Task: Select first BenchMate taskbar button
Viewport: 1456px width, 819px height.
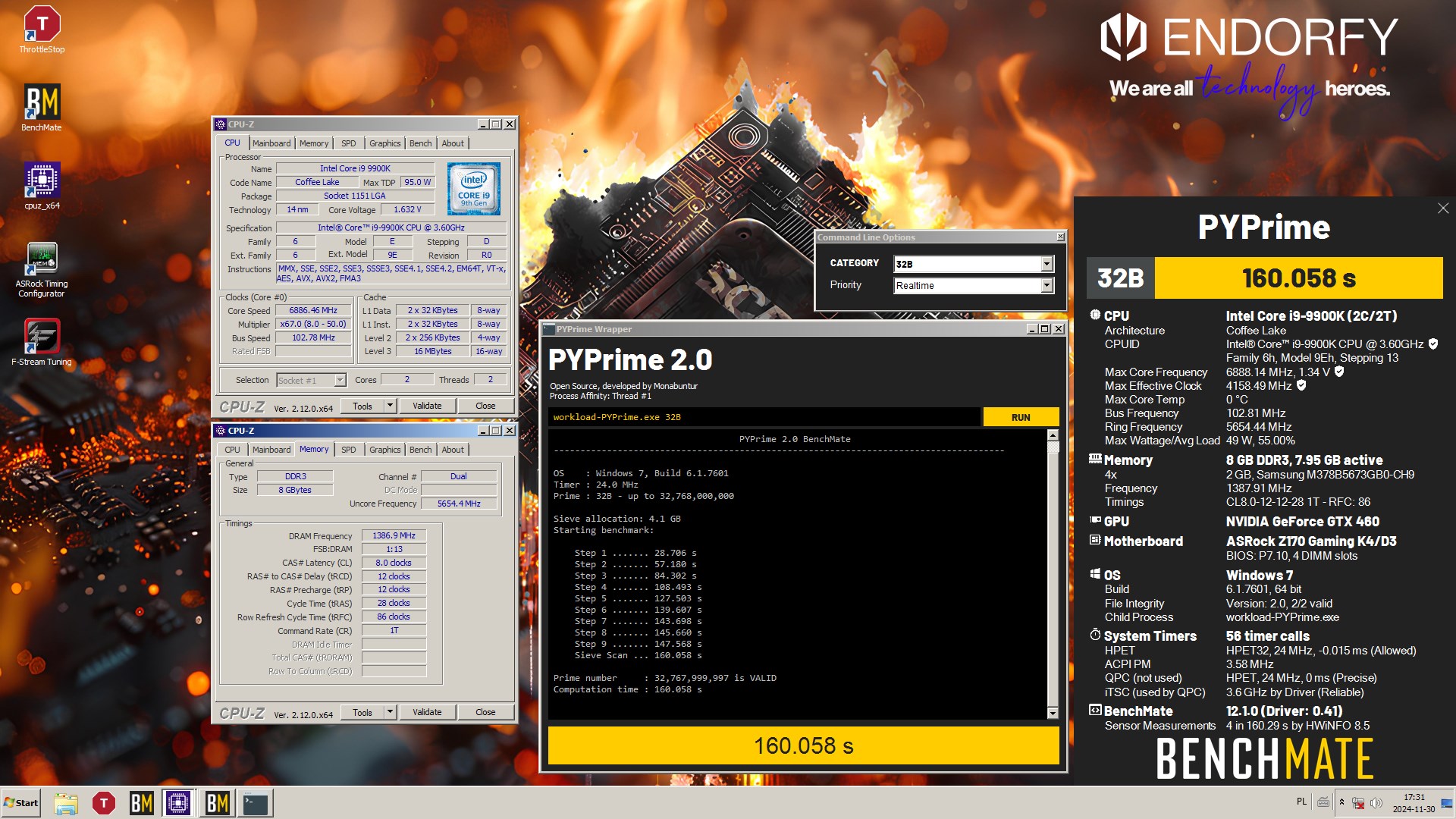Action: pos(142,803)
